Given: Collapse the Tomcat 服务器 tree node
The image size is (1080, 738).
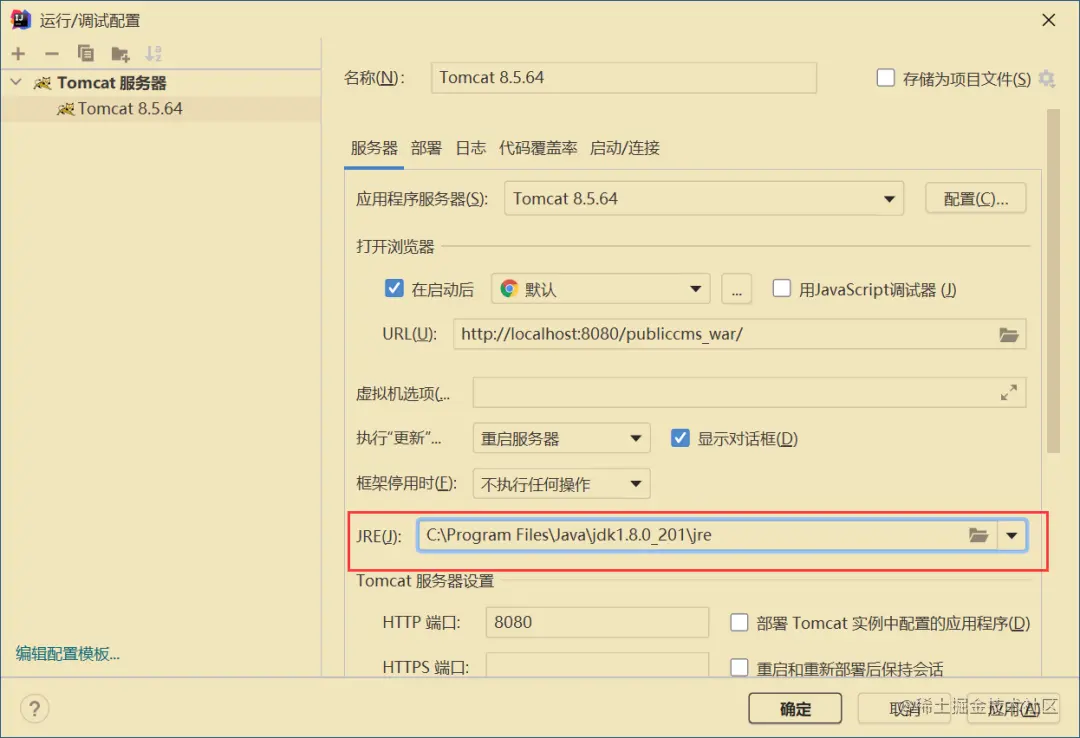Looking at the screenshot, I should [x=17, y=83].
